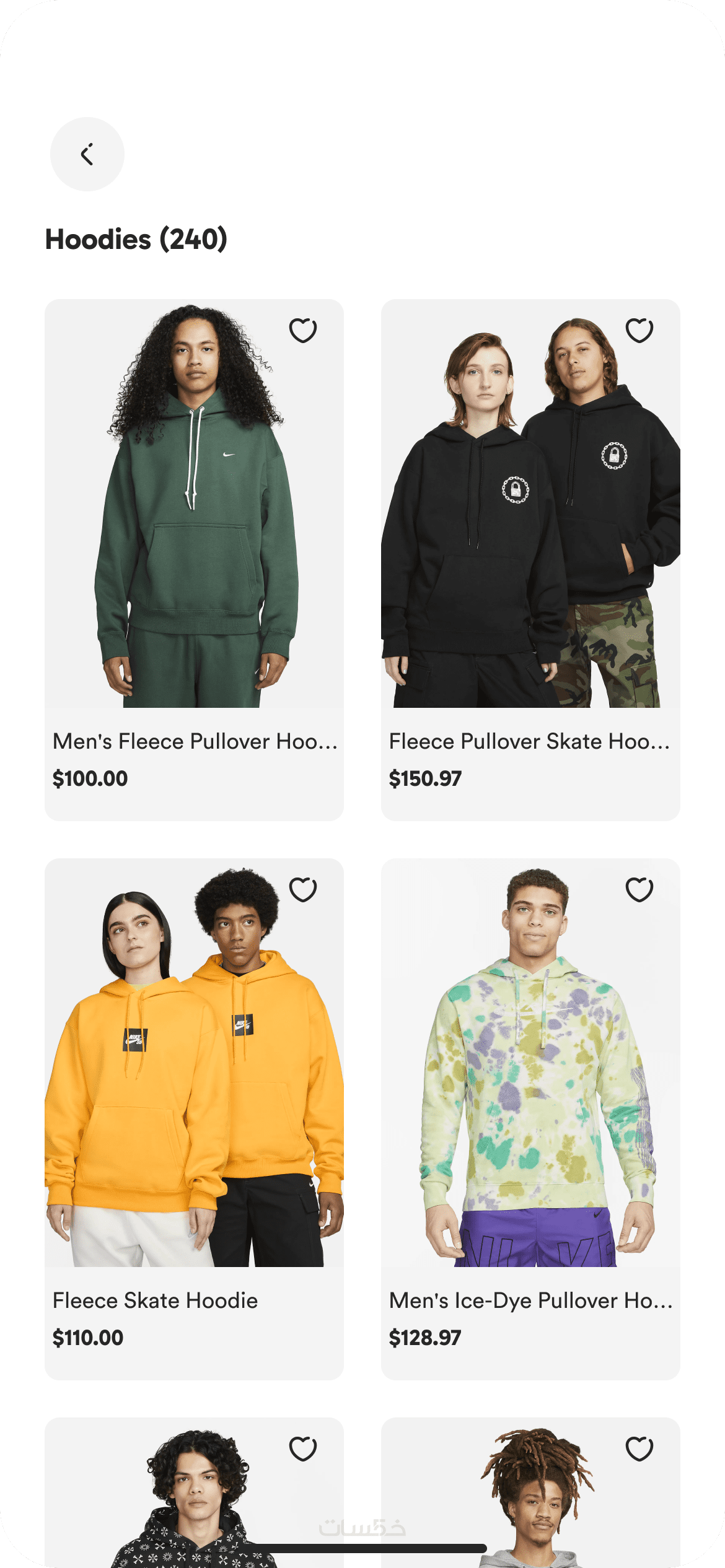Open Men's Fleece Pullover Hoodie title
This screenshot has height=1568, width=725.
pos(195,741)
